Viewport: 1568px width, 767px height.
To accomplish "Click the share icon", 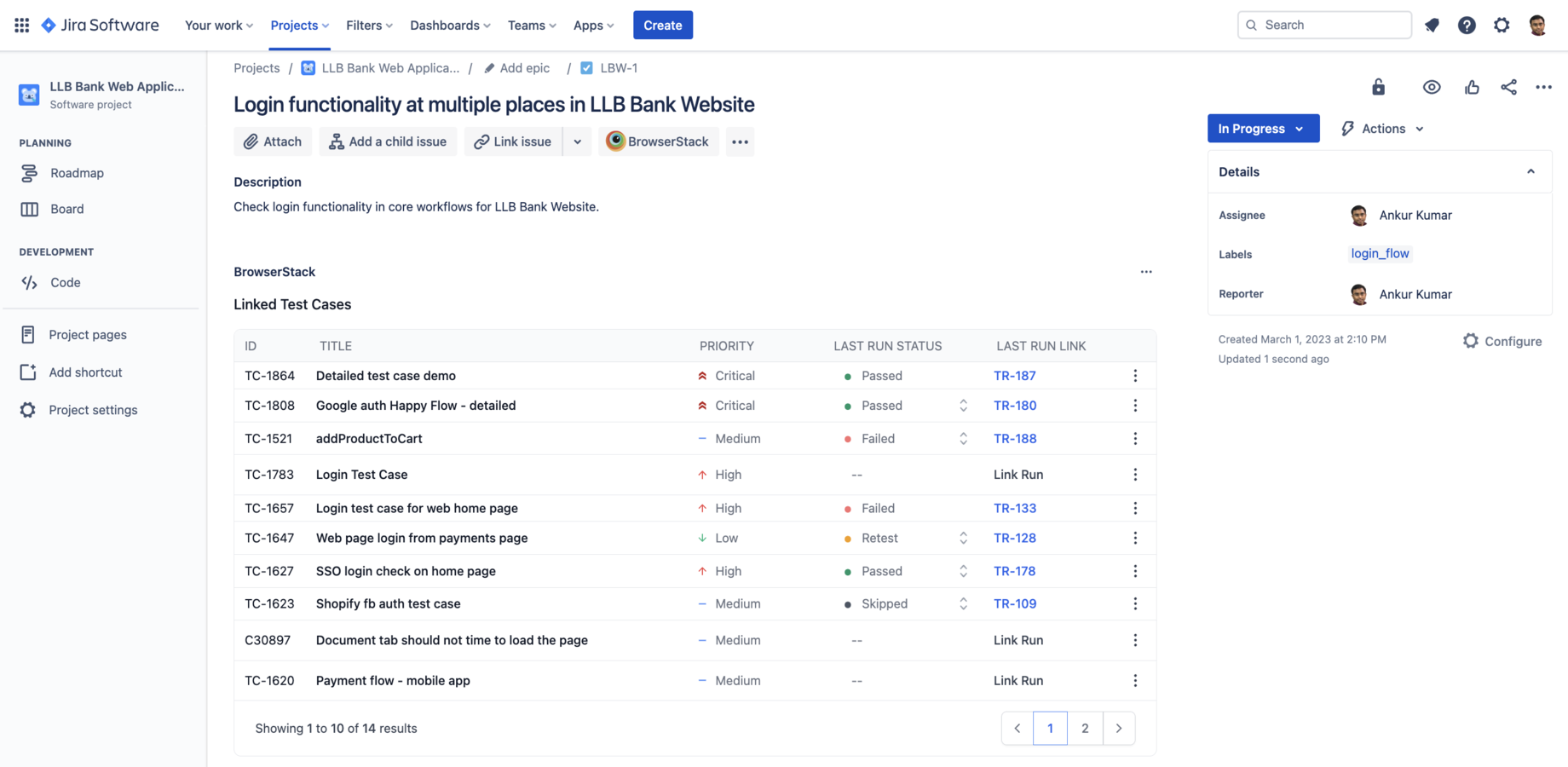I will (x=1508, y=87).
